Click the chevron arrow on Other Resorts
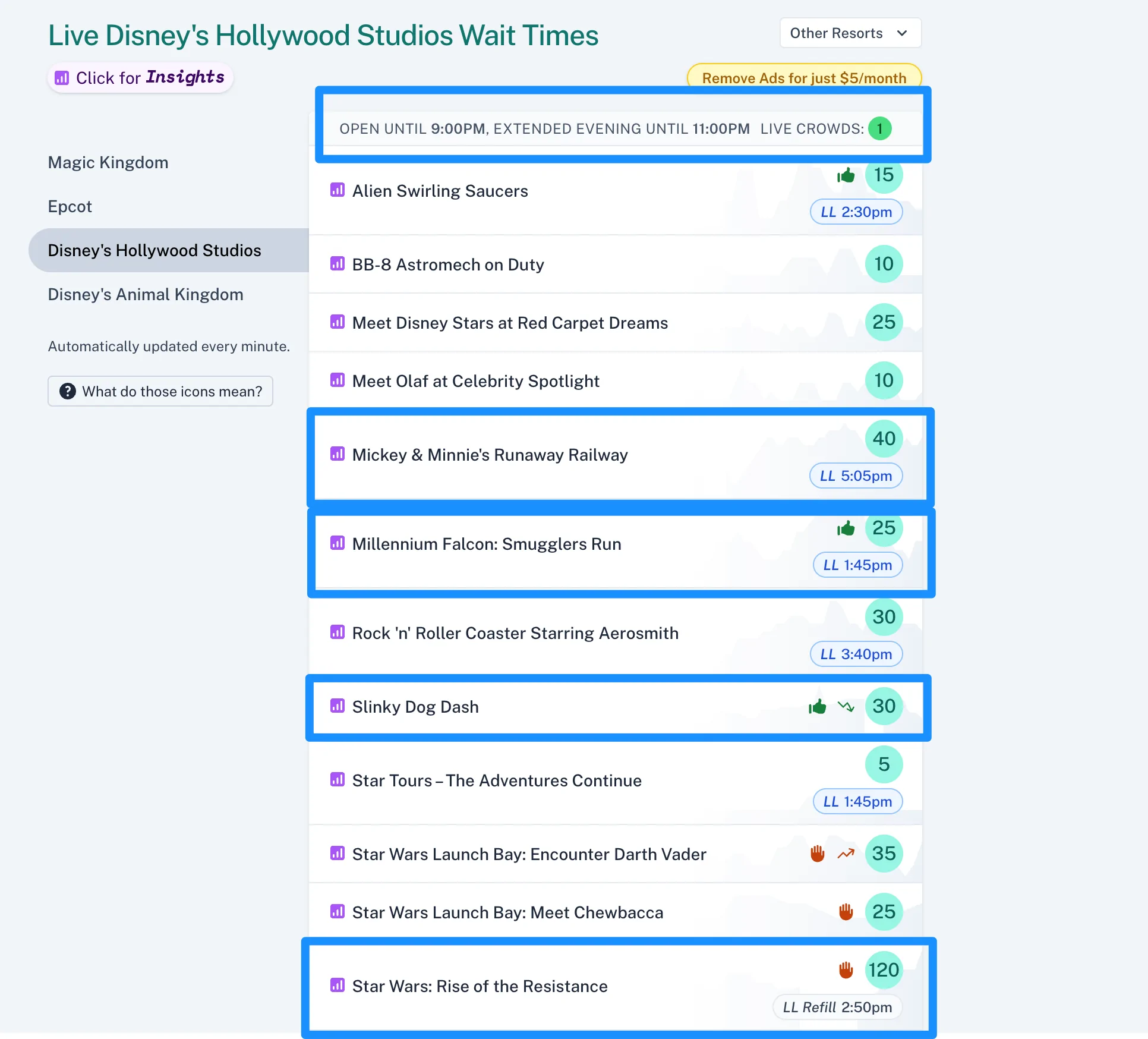This screenshot has width=1148, height=1039. click(902, 33)
